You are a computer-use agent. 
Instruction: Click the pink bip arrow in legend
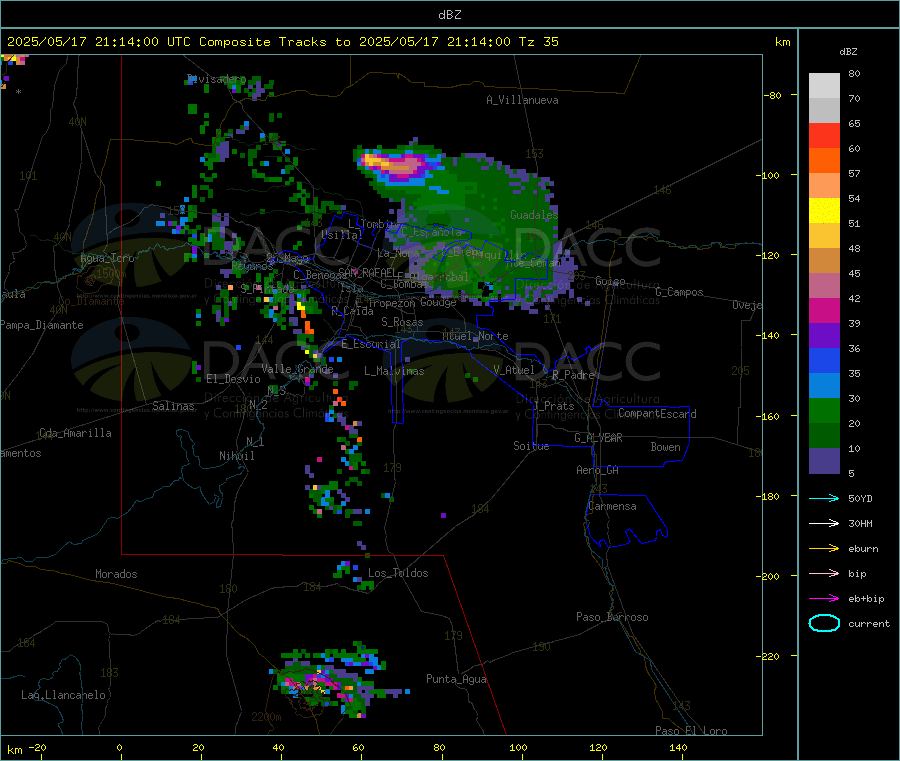coord(824,573)
